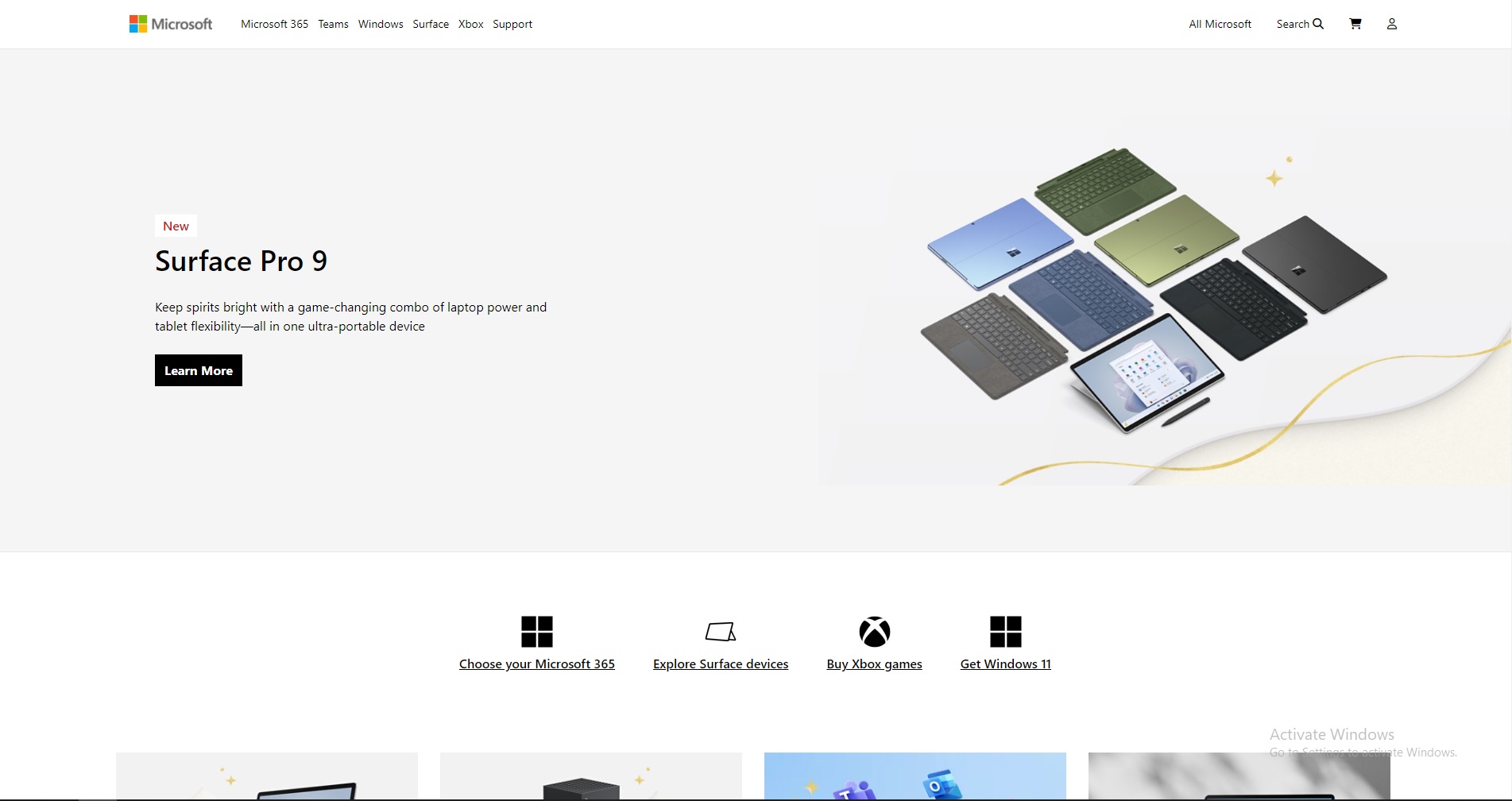Viewport: 1512px width, 801px height.
Task: Select Teams in the navigation bar
Action: click(332, 23)
